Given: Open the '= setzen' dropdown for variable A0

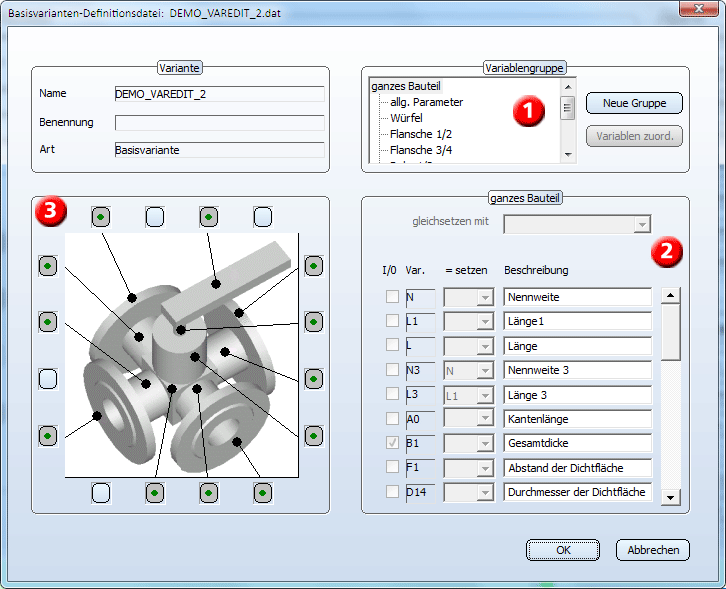Looking at the screenshot, I should pos(485,419).
